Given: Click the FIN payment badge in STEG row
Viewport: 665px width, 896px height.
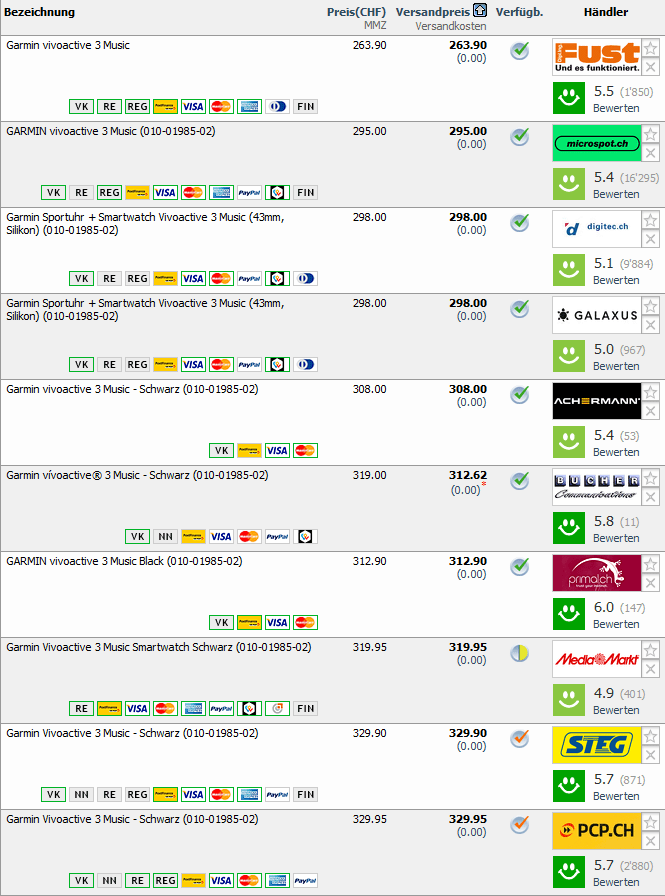Looking at the screenshot, I should tap(306, 795).
